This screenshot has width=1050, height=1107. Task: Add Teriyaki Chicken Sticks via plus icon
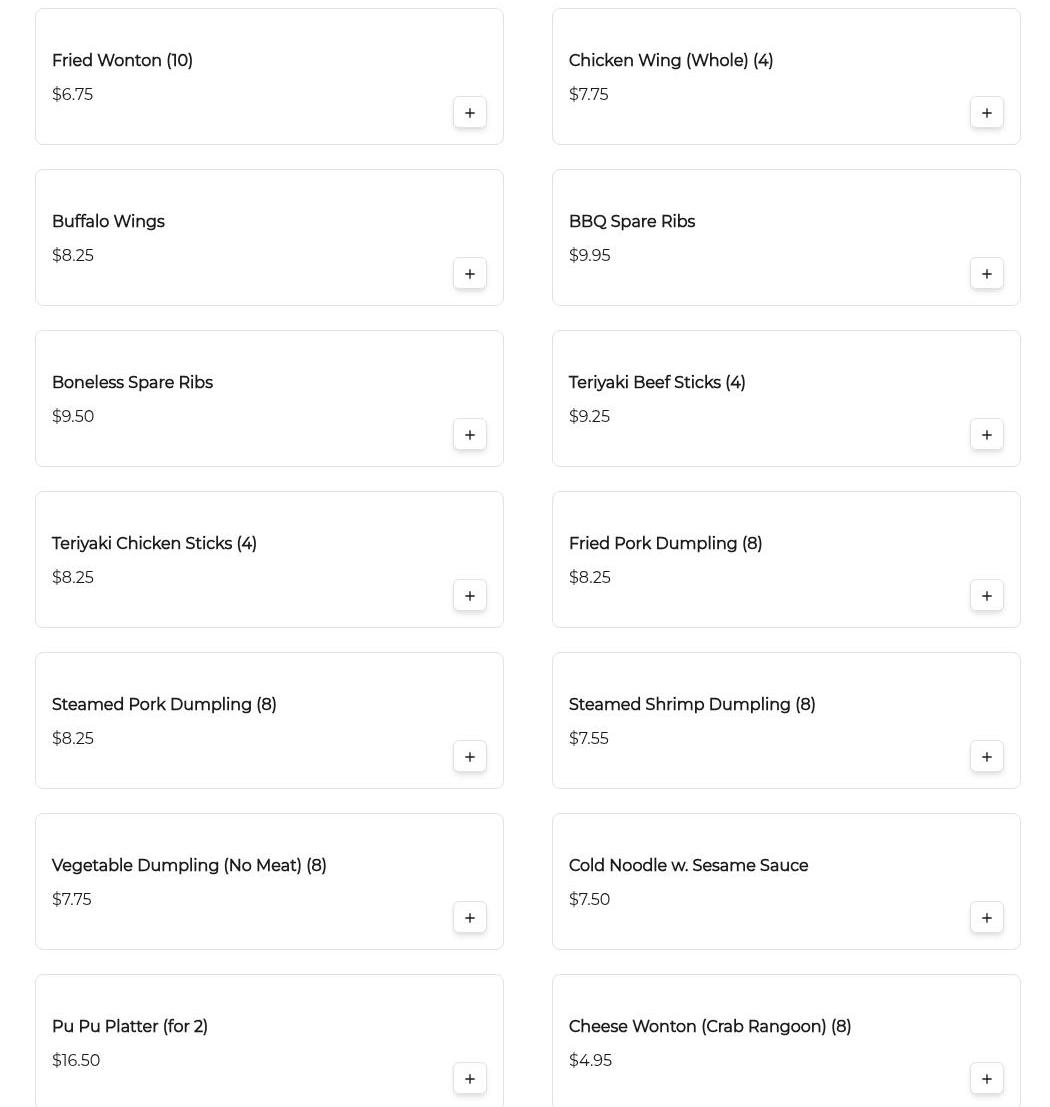(470, 596)
